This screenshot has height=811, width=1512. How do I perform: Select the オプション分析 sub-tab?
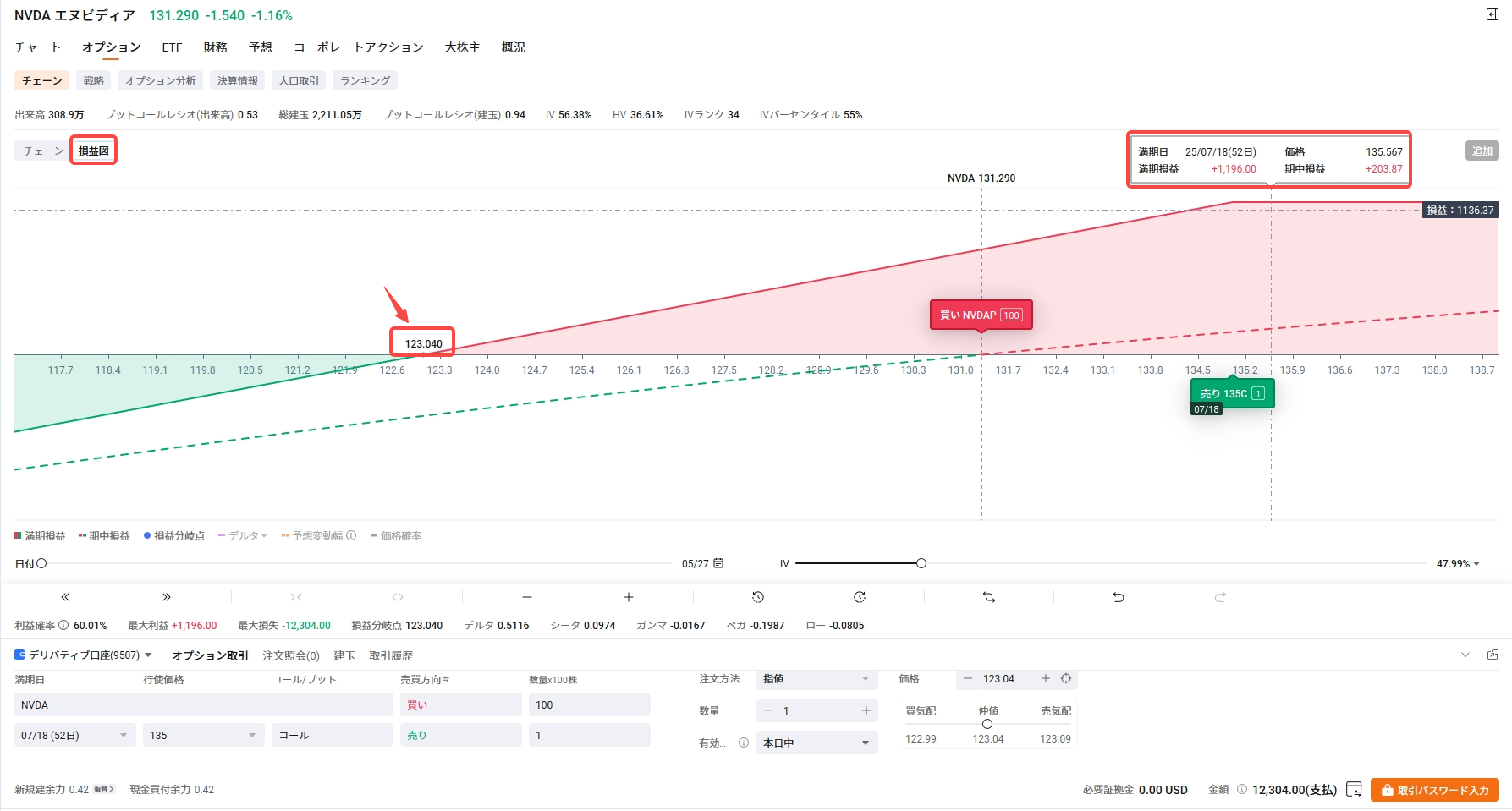(x=160, y=80)
